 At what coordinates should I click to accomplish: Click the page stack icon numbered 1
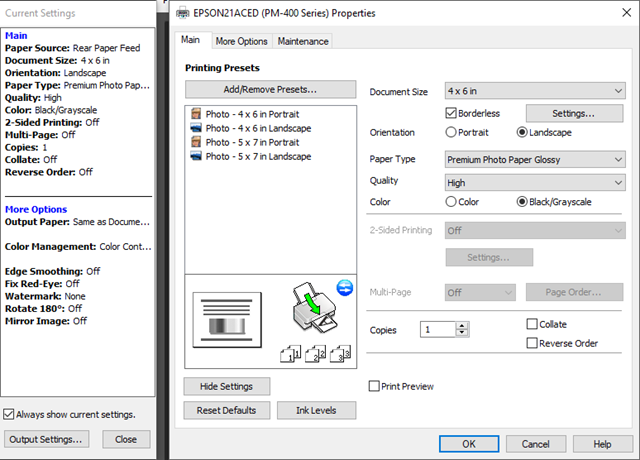[x=290, y=353]
